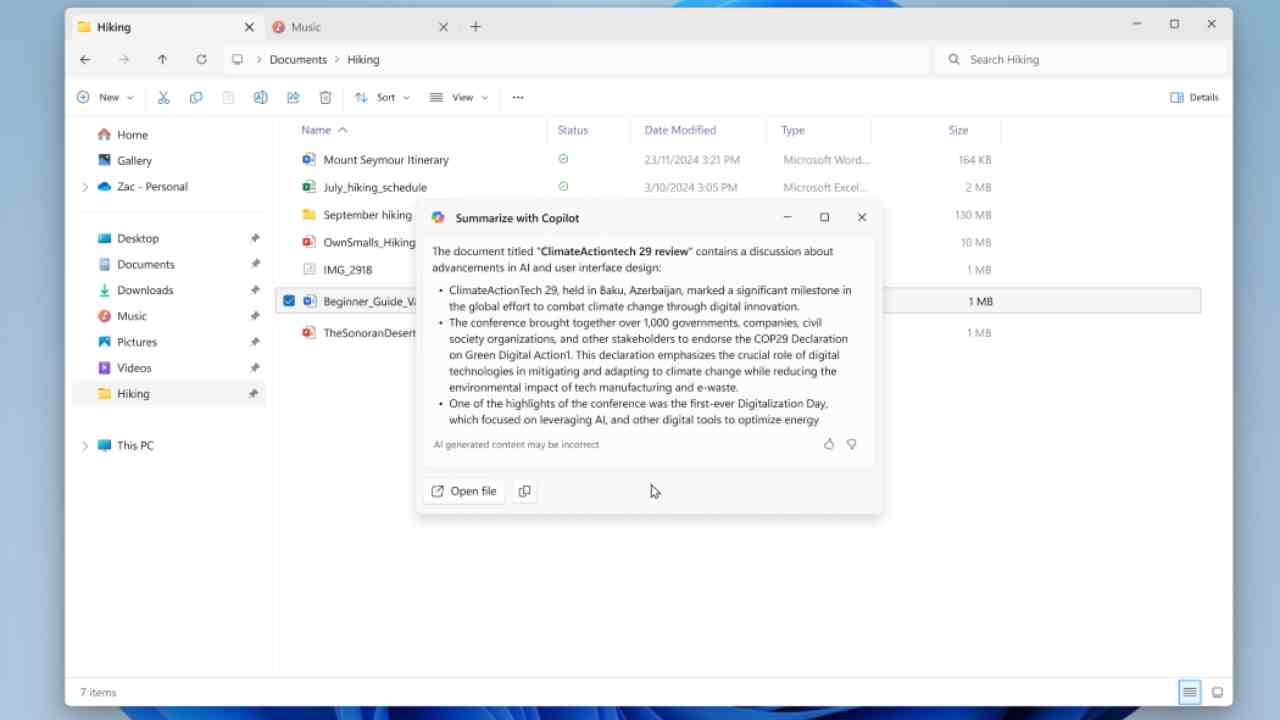Open the New menu
This screenshot has height=720, width=1280.
(104, 97)
